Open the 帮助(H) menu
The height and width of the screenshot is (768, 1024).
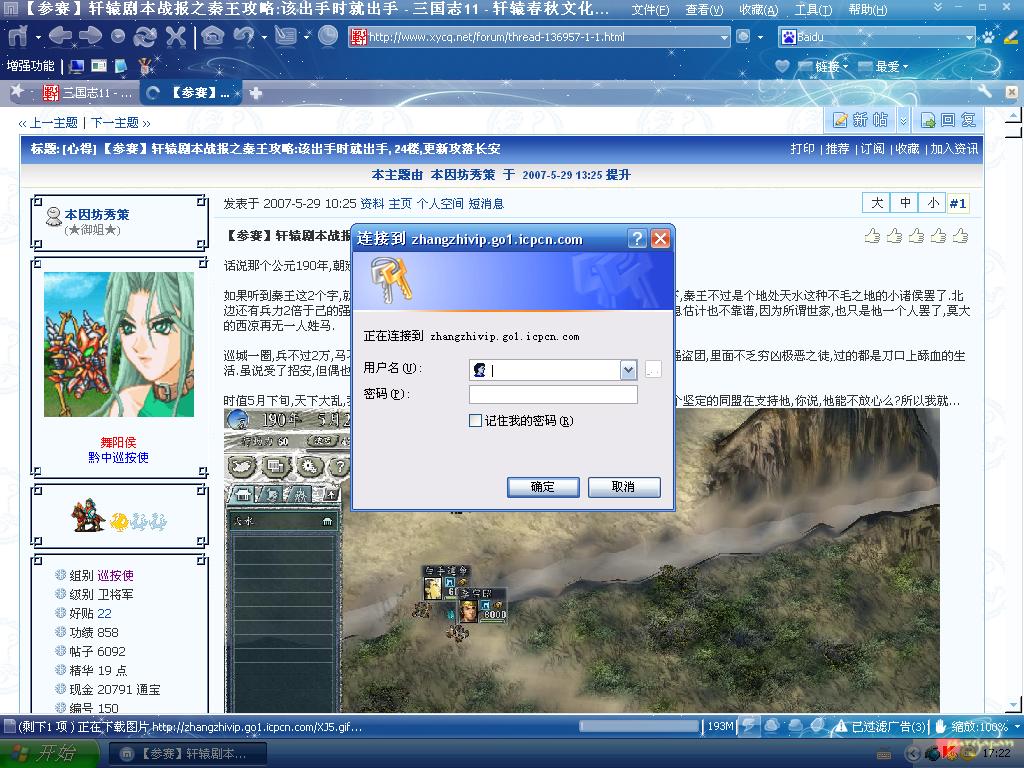tap(867, 10)
